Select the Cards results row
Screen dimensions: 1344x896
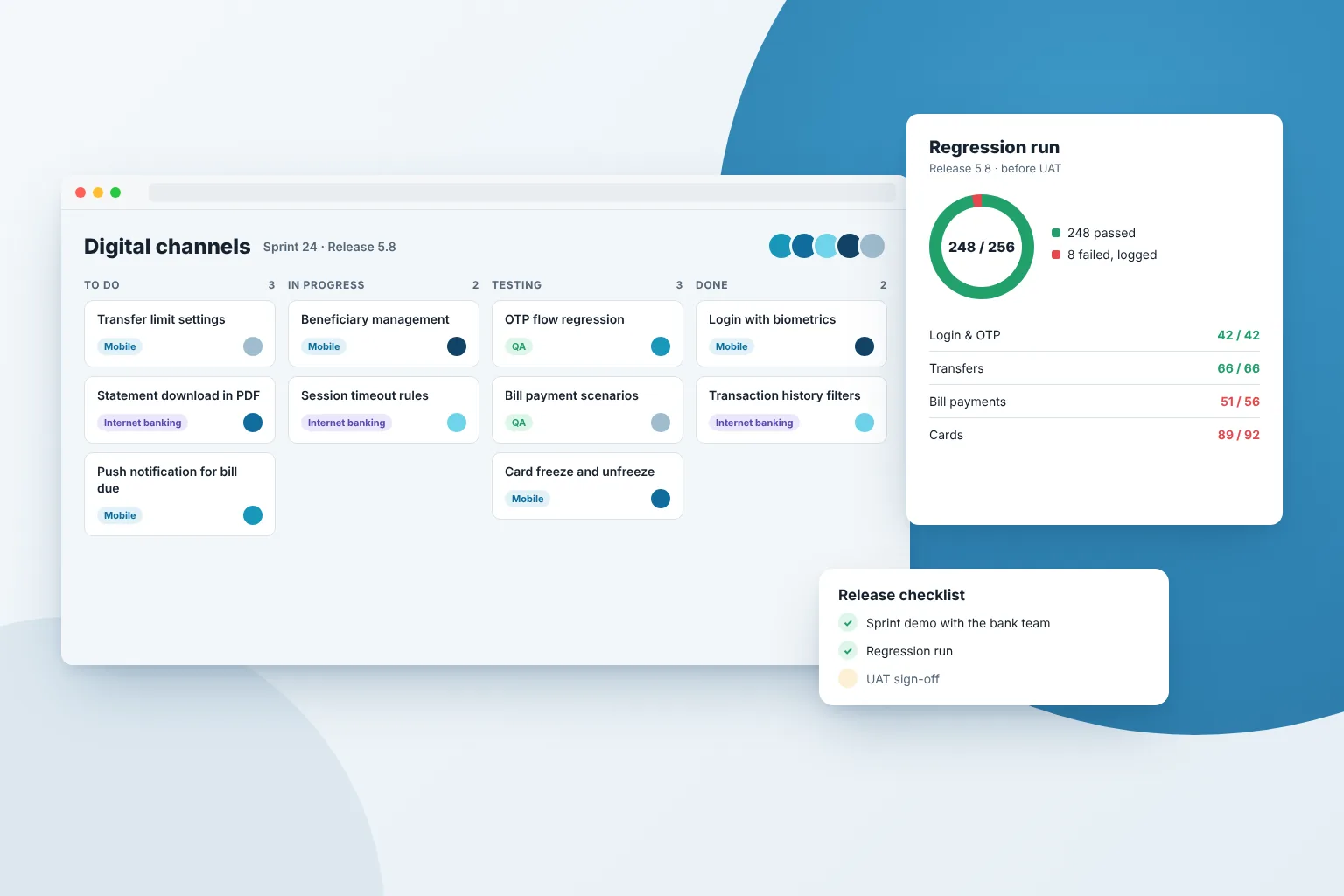click(1095, 435)
